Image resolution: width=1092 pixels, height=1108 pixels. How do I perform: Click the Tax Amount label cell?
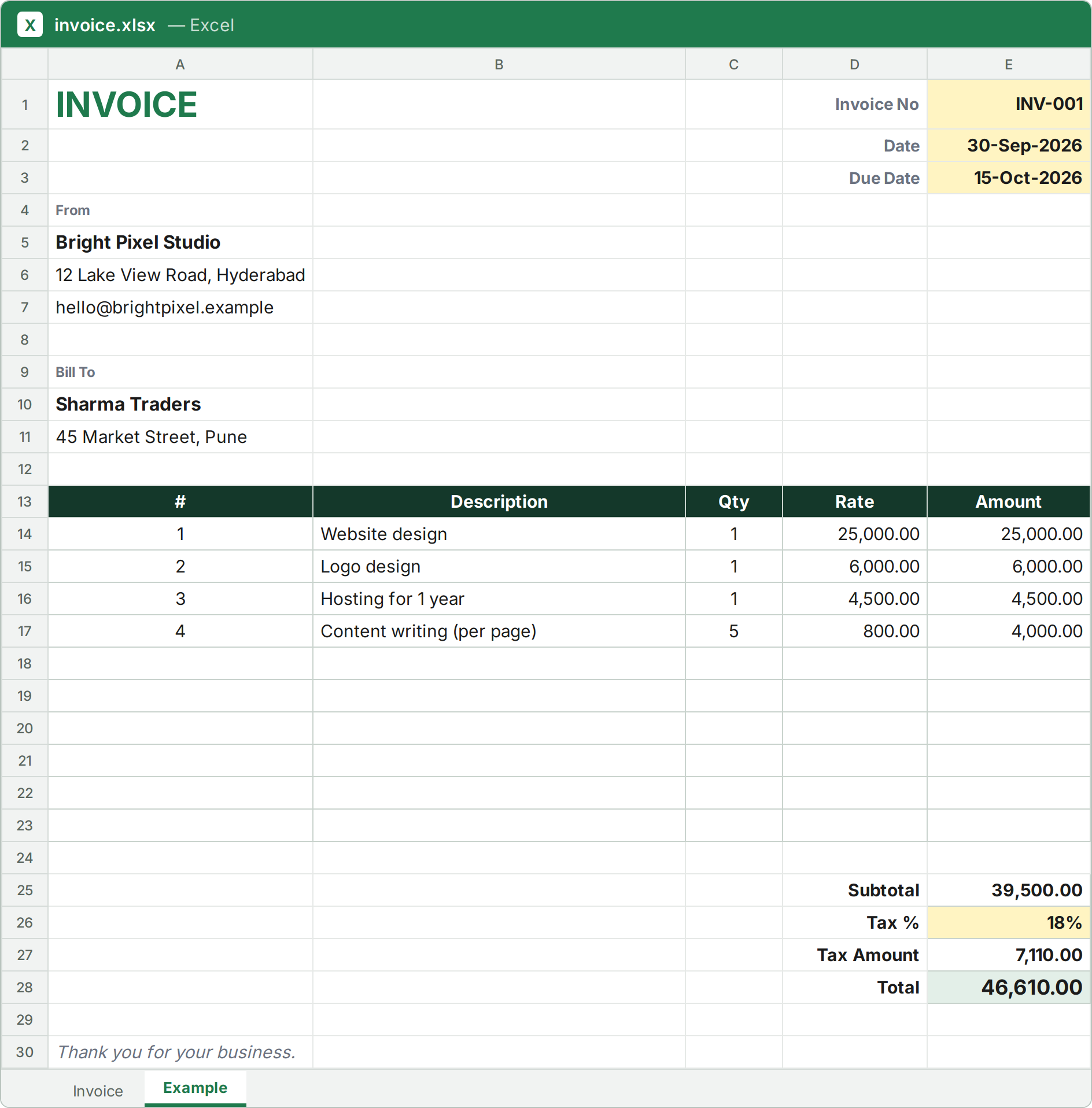[x=855, y=955]
